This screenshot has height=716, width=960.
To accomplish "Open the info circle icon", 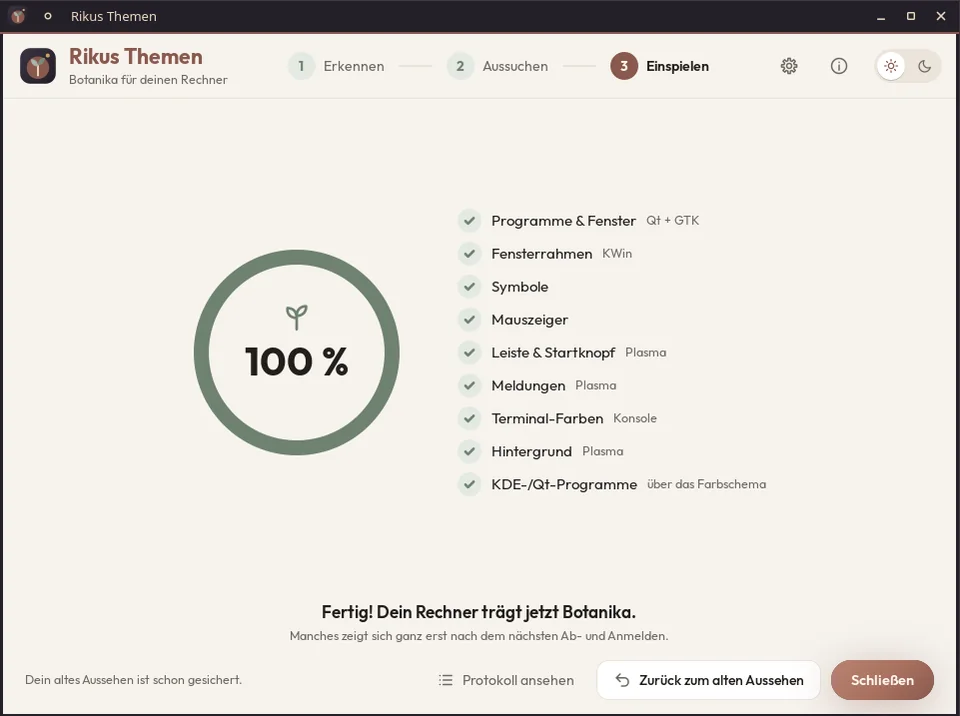I will coord(839,66).
